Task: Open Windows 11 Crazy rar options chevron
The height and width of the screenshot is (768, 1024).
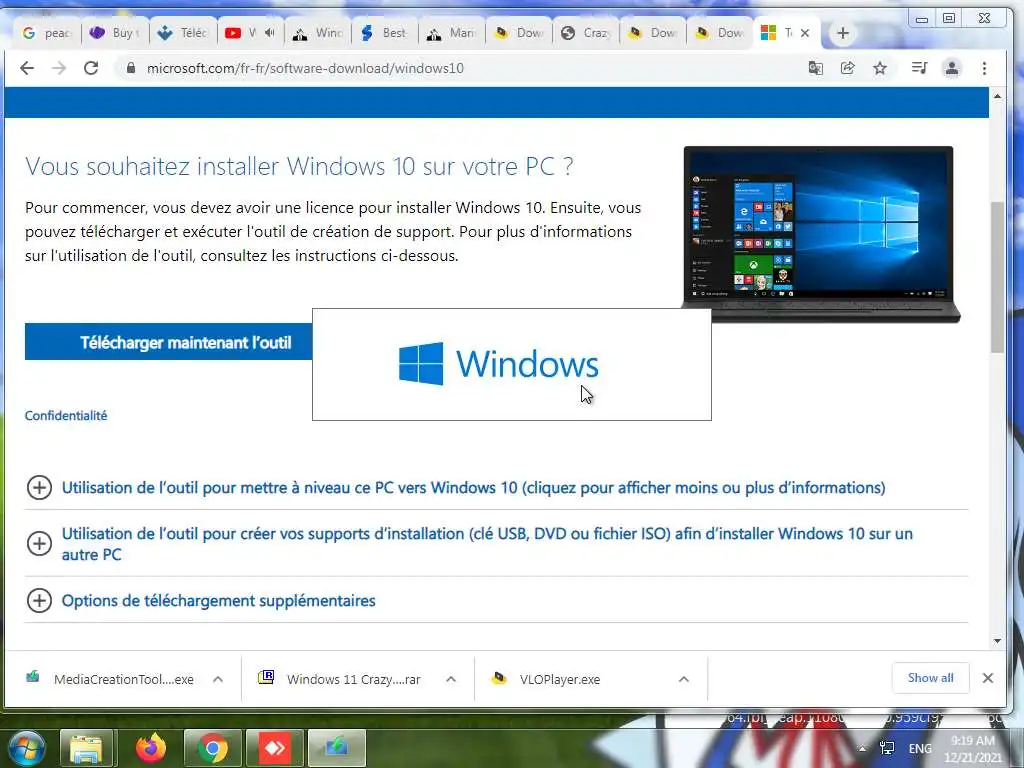Action: coord(451,679)
